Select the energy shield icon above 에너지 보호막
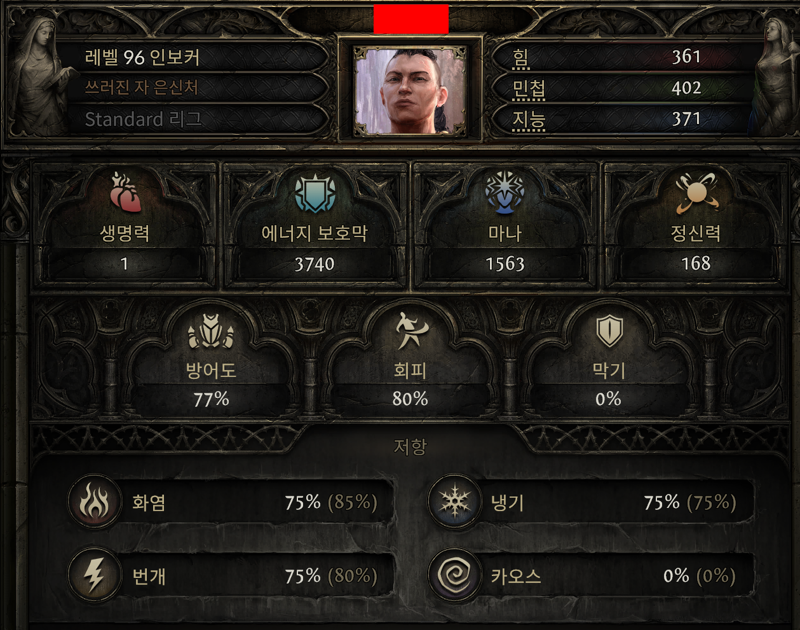This screenshot has height=630, width=800. 315,193
